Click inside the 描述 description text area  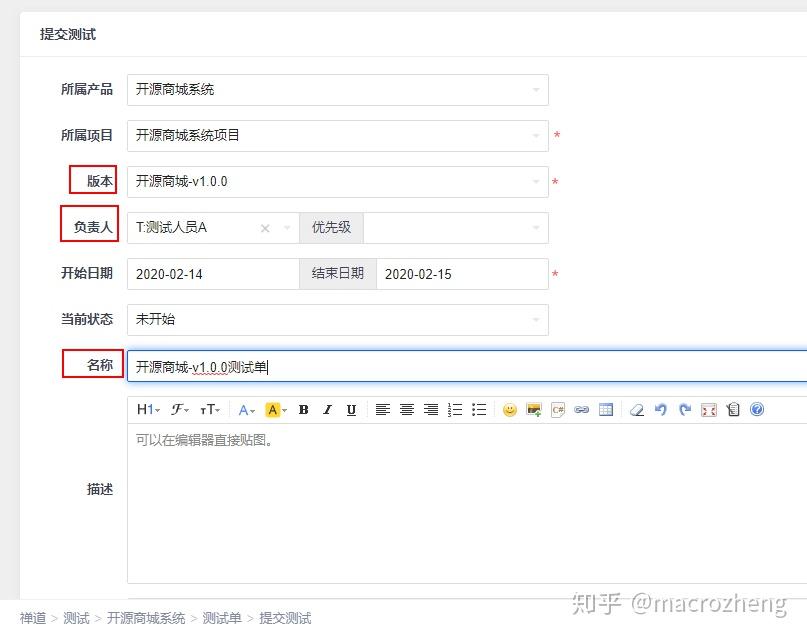tap(467, 503)
